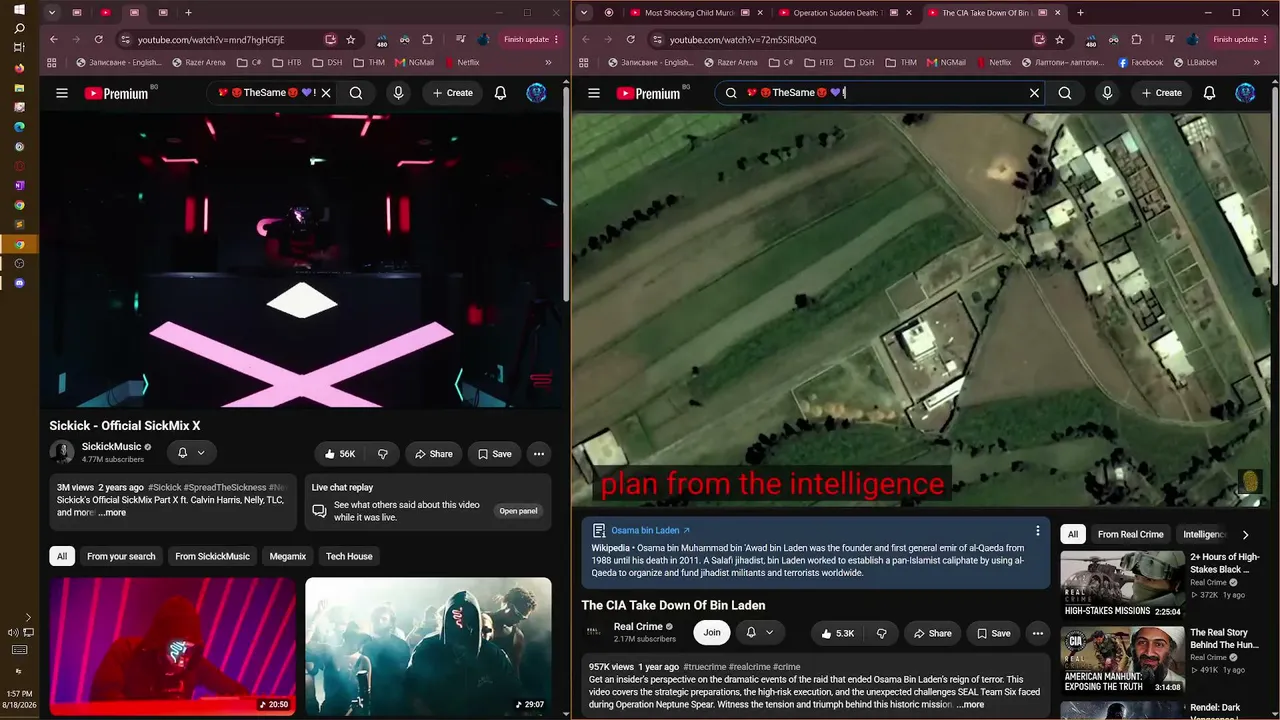The height and width of the screenshot is (720, 1280).
Task: Open Windows Start menu
Action: [19, 10]
